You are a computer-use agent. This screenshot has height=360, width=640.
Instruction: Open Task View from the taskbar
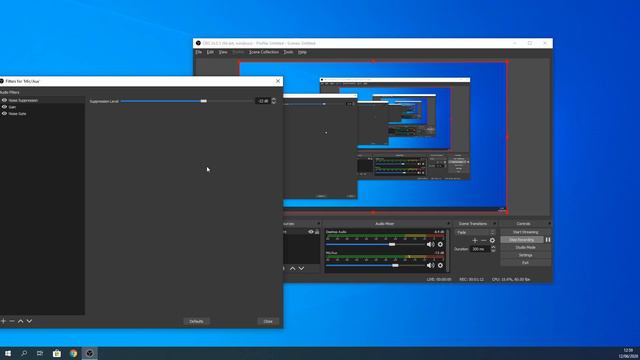click(40, 353)
